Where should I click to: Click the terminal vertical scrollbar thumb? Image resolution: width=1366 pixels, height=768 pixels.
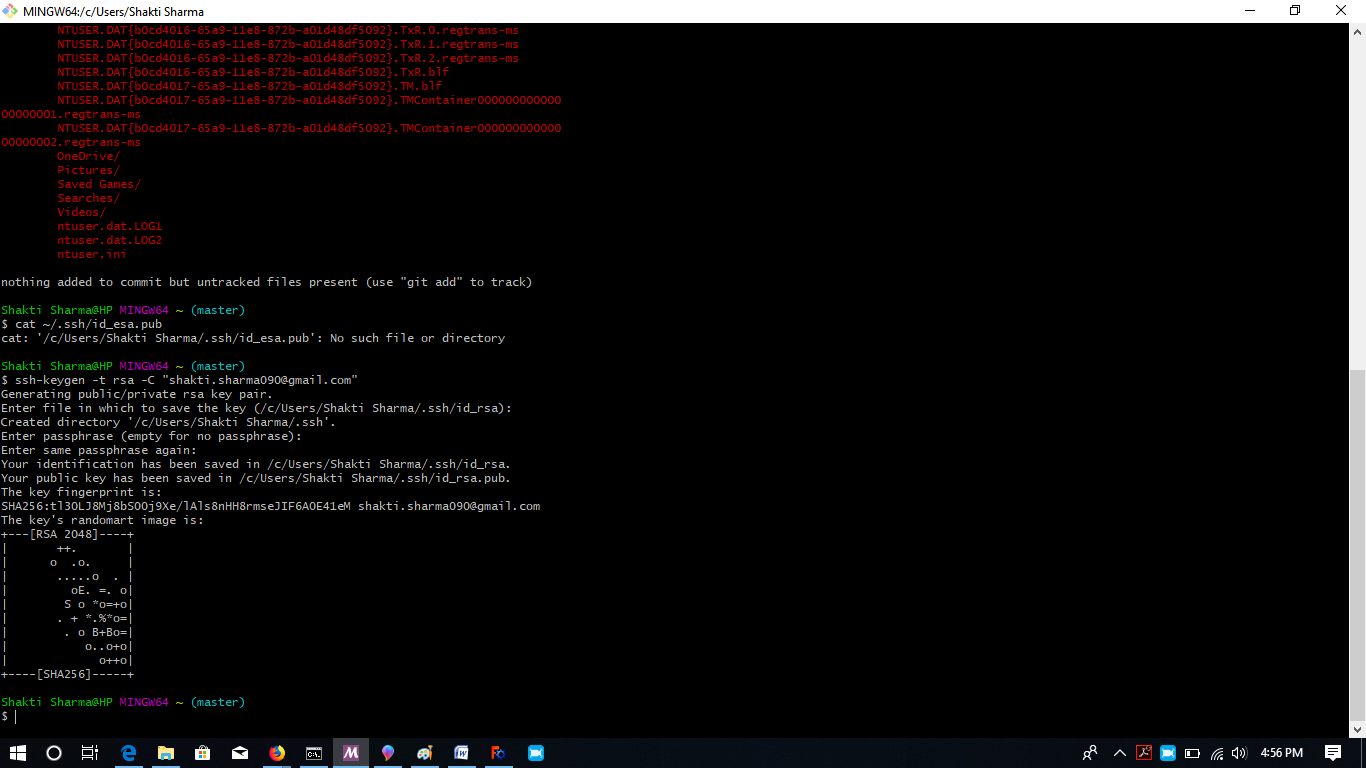[1357, 545]
